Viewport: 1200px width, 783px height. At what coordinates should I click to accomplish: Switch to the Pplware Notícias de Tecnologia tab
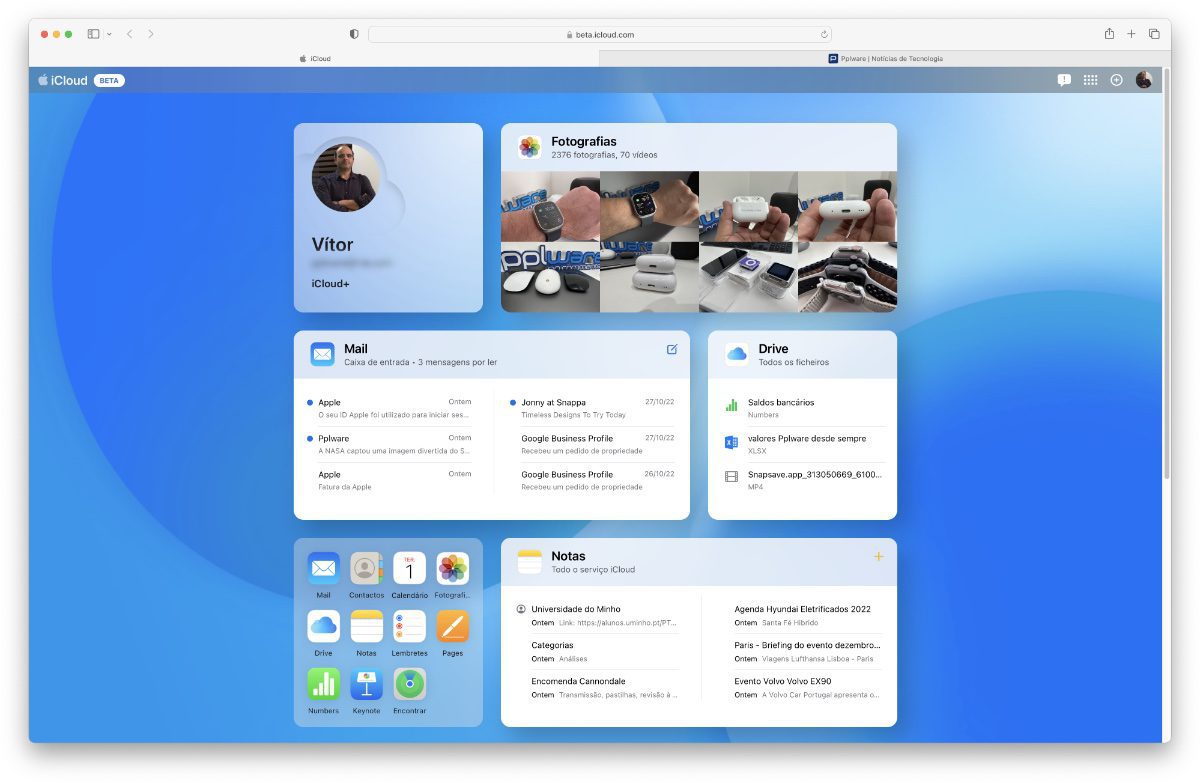coord(885,59)
